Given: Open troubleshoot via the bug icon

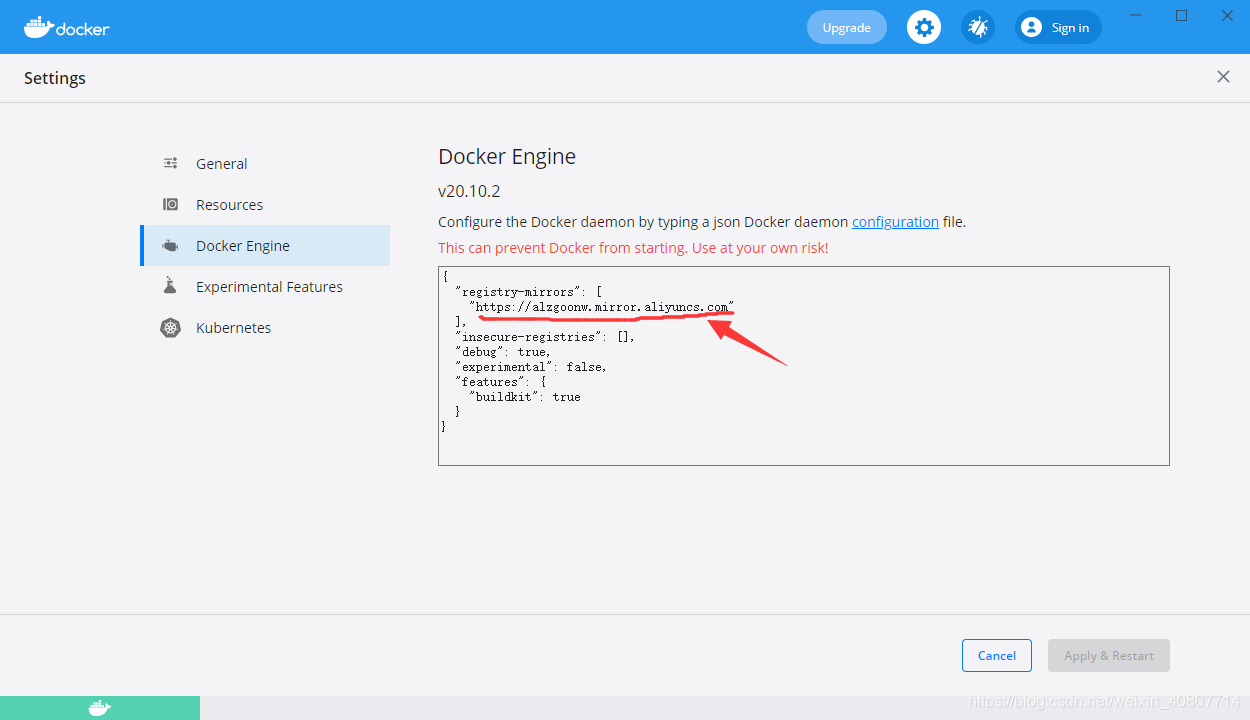Looking at the screenshot, I should [x=978, y=27].
